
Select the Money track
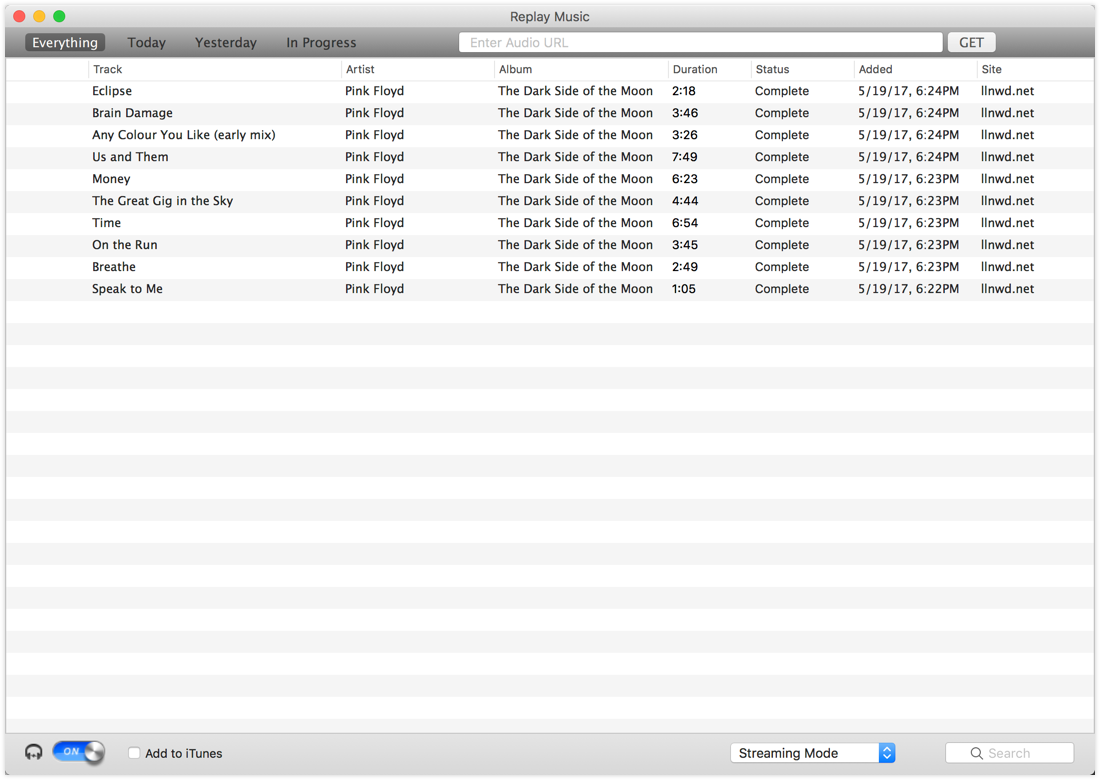point(549,179)
